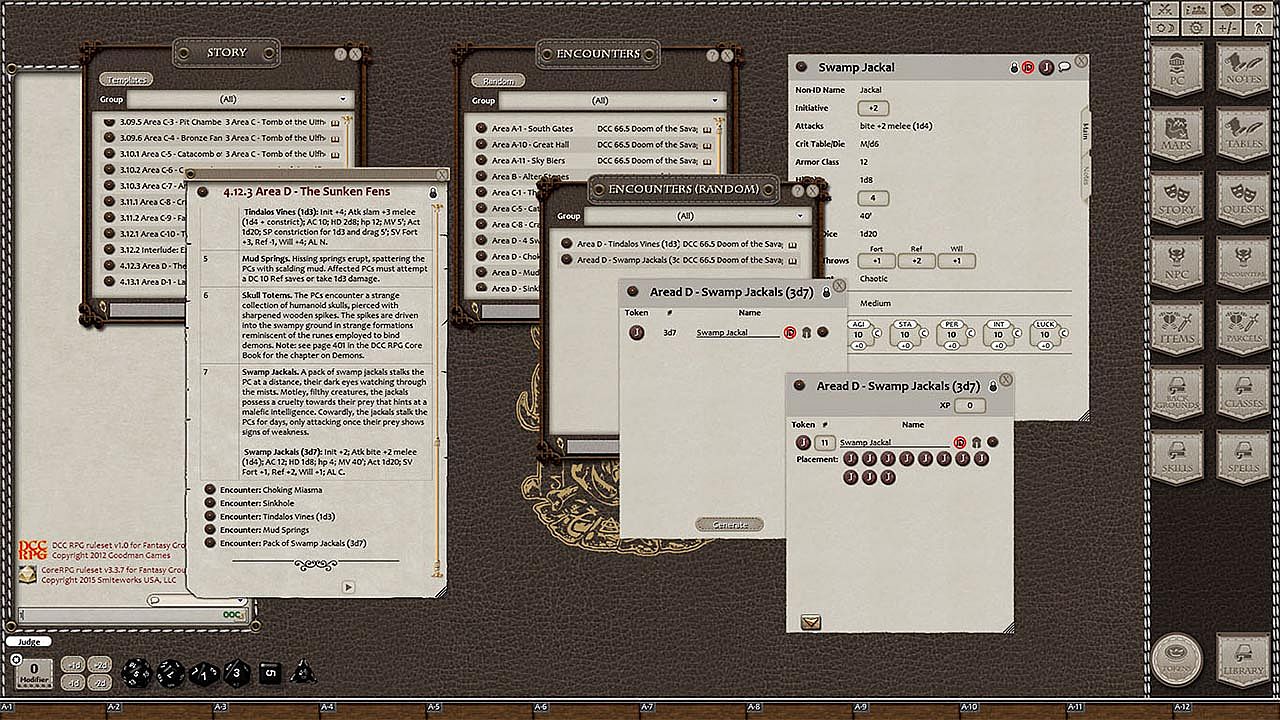The width and height of the screenshot is (1280, 720).
Task: Click the Modifier box on dice tray
Action: click(x=34, y=673)
